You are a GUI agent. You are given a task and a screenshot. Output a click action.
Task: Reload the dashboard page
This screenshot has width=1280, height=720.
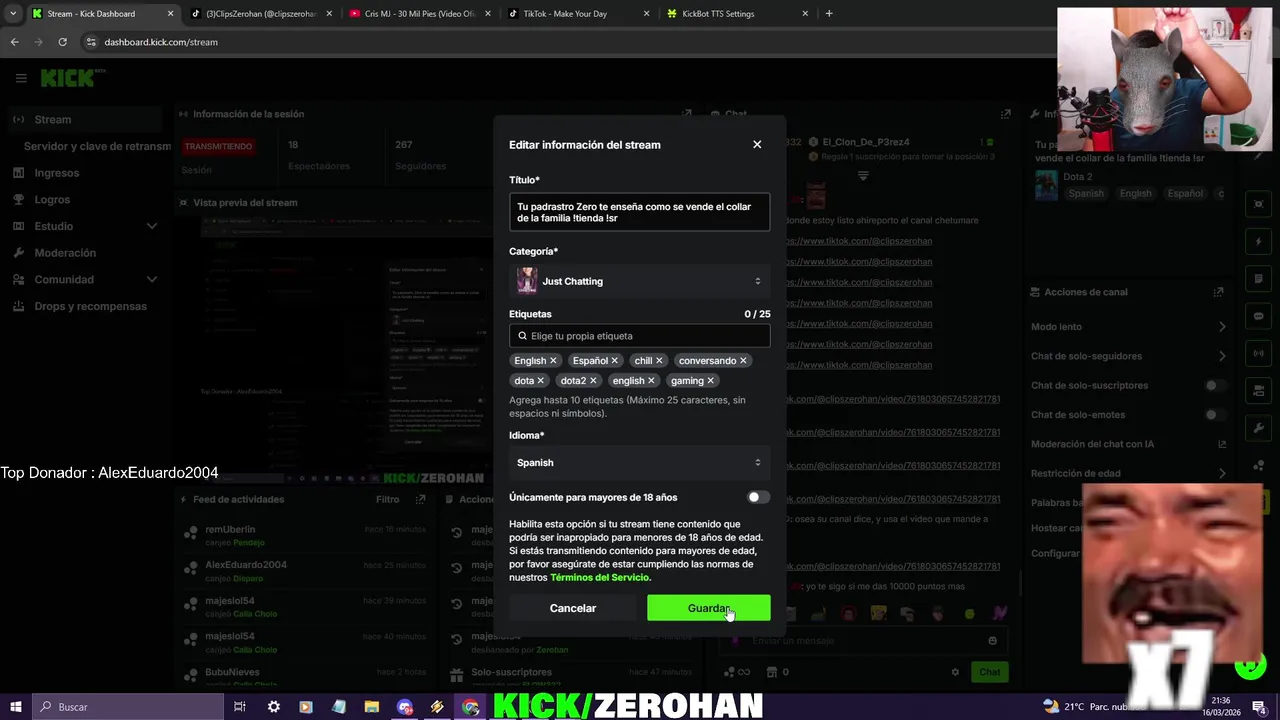click(x=62, y=42)
